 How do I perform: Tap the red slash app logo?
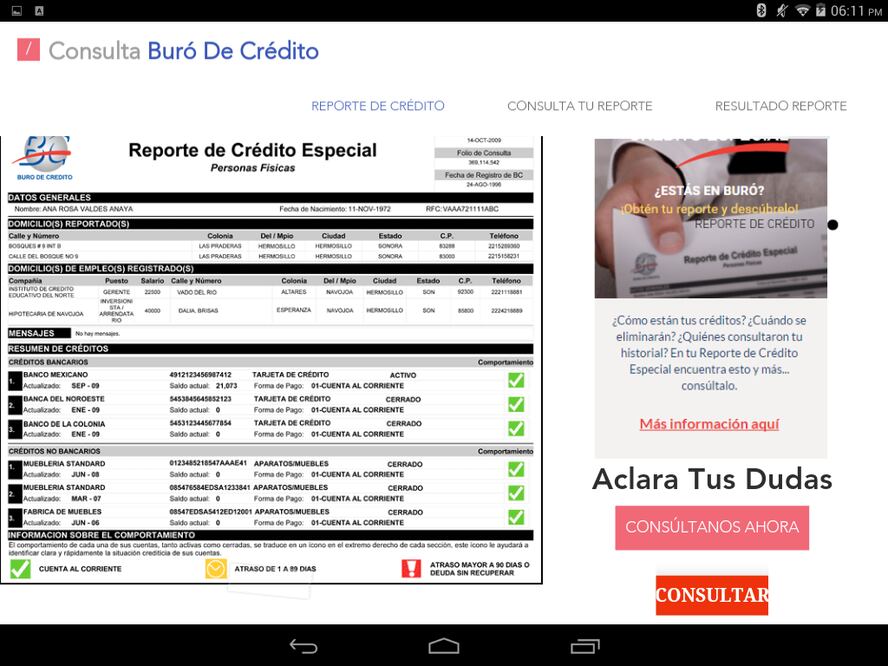coord(28,50)
